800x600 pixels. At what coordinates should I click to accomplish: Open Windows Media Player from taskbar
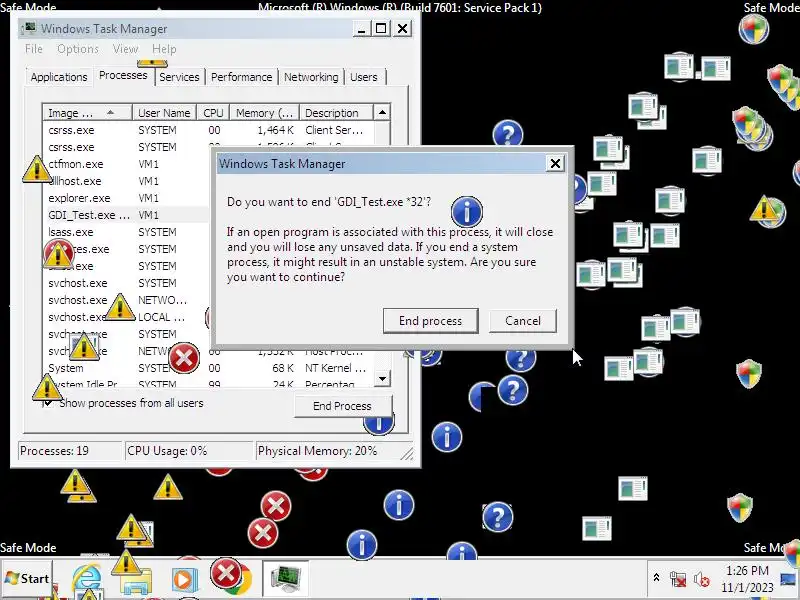coord(184,580)
